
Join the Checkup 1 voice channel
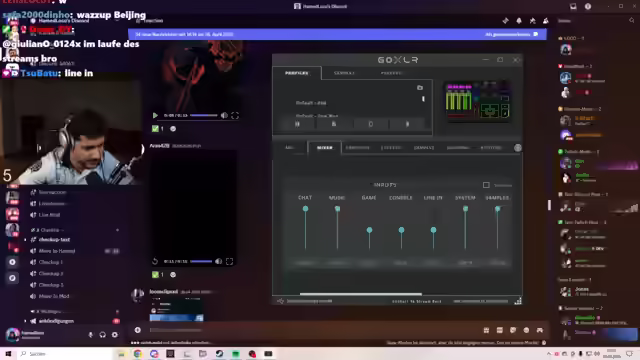(x=50, y=262)
